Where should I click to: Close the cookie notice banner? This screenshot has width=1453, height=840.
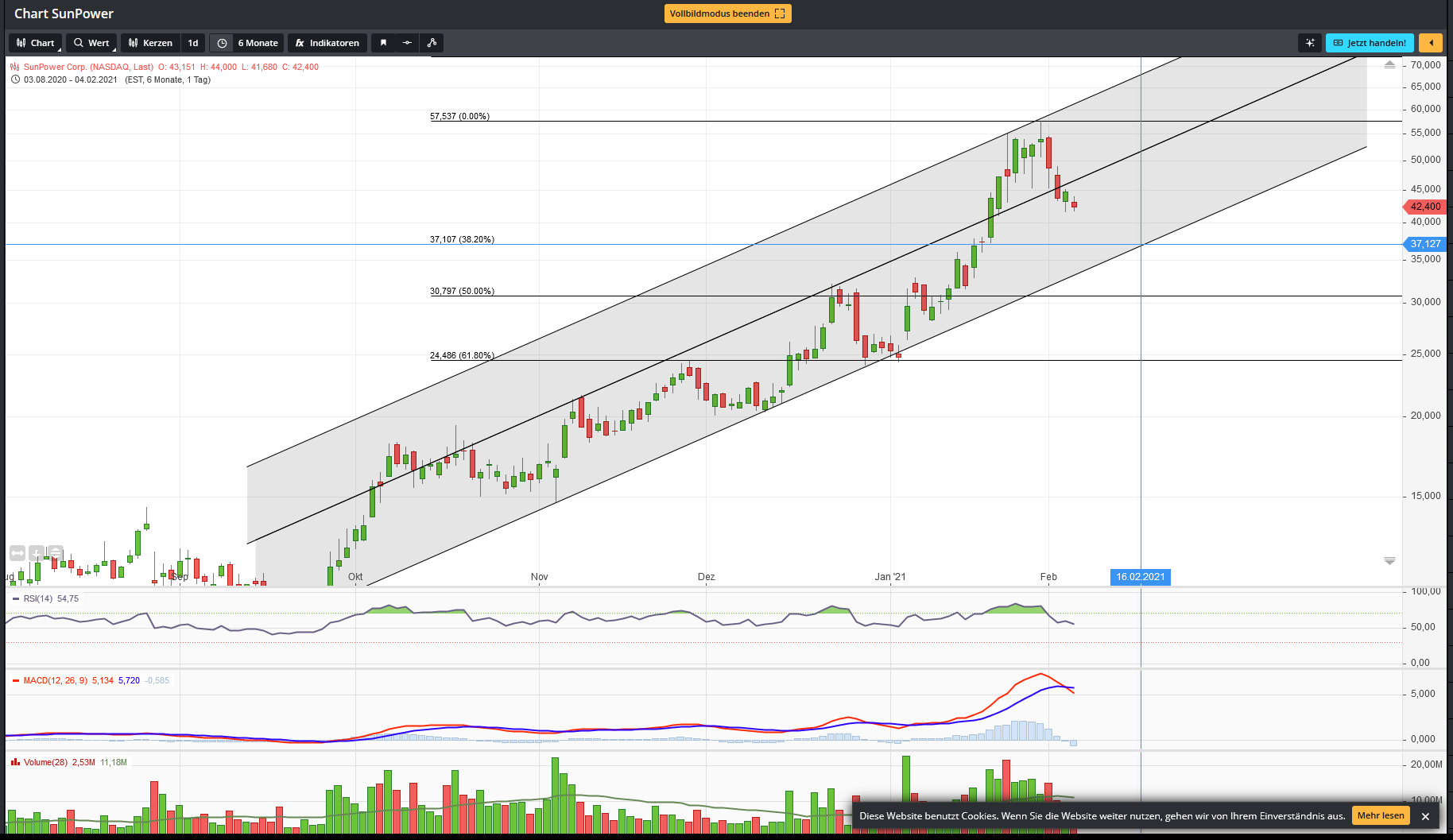[x=1426, y=816]
